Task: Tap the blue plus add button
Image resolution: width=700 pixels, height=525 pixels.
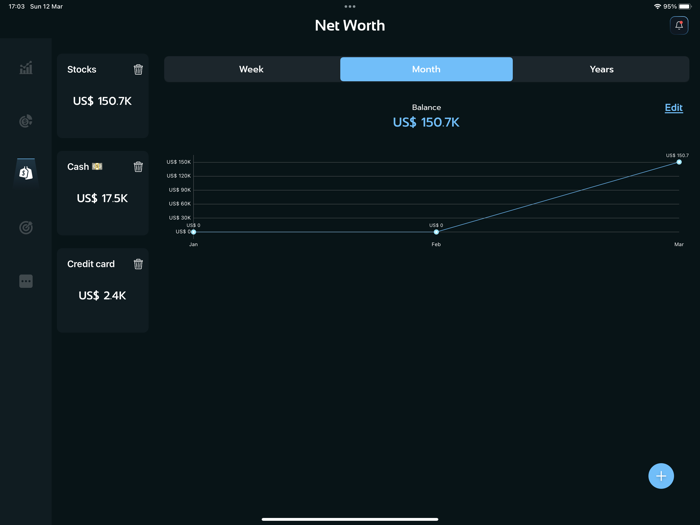Action: [661, 476]
